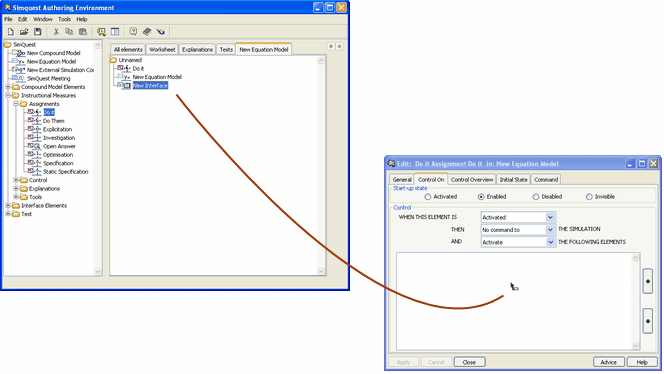Select New Equation Model in Unnamed tree
Image resolution: width=664 pixels, height=374 pixels.
tap(157, 77)
